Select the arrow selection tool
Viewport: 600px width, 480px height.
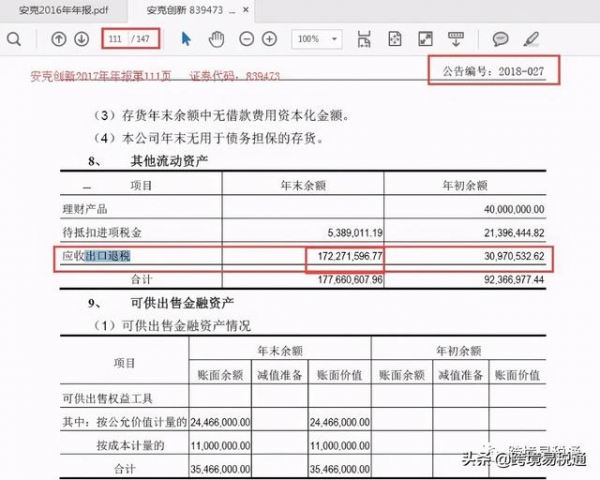pos(186,39)
